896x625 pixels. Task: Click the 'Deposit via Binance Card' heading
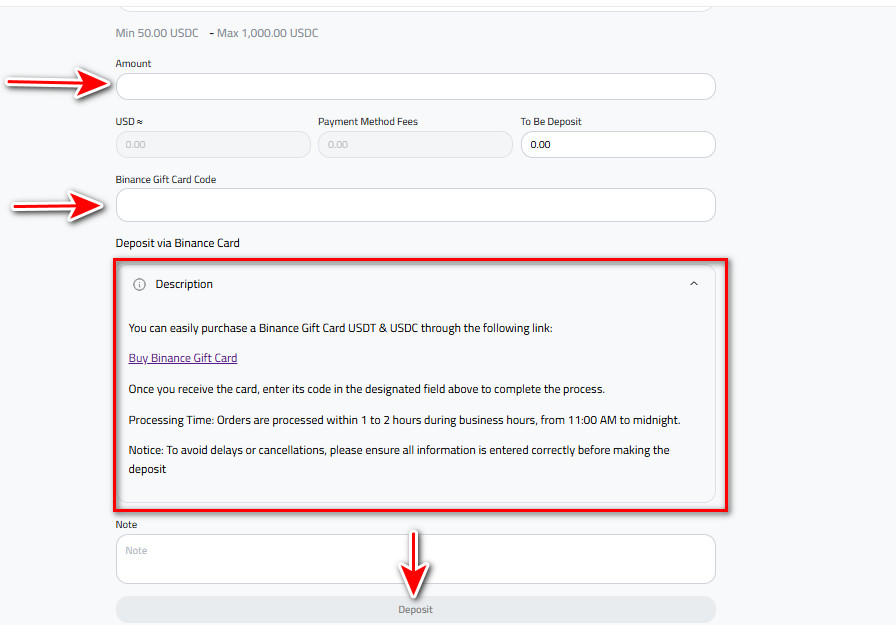tap(178, 243)
